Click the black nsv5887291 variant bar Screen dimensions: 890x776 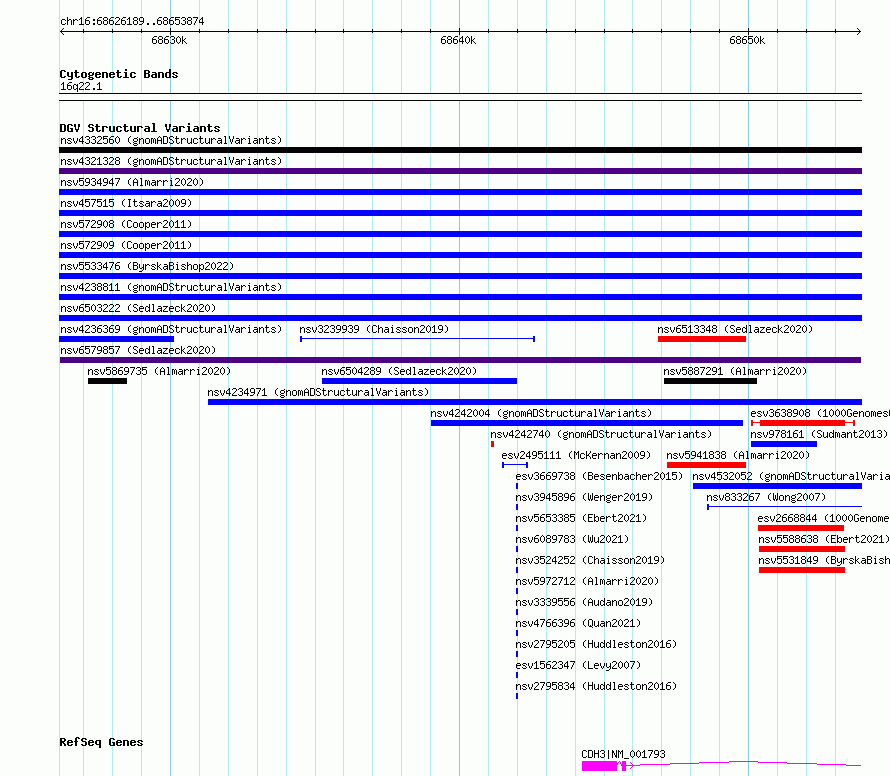click(710, 381)
